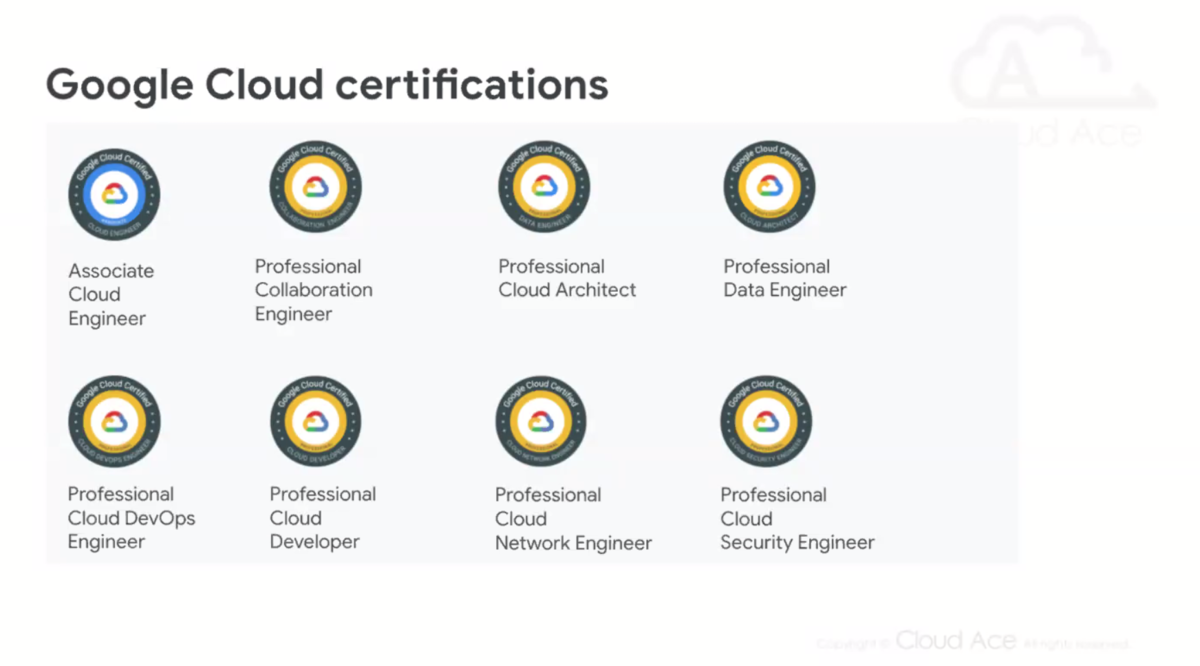Click badge above Professional Cloud Network Engineer label
The image size is (1200, 666).
[x=541, y=421]
